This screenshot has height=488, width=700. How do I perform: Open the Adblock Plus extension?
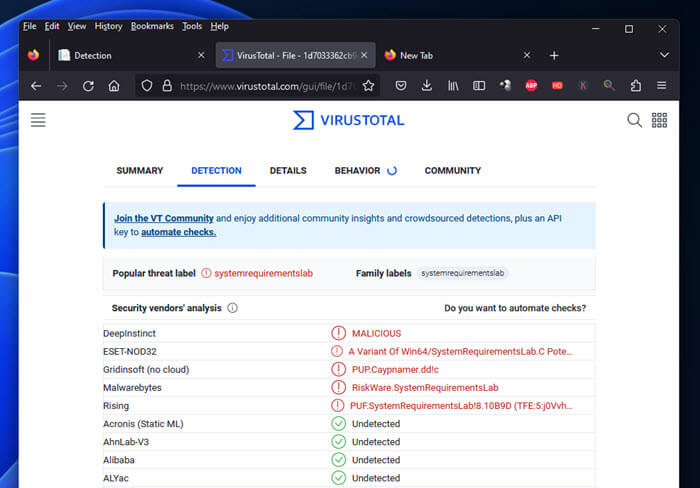(531, 85)
